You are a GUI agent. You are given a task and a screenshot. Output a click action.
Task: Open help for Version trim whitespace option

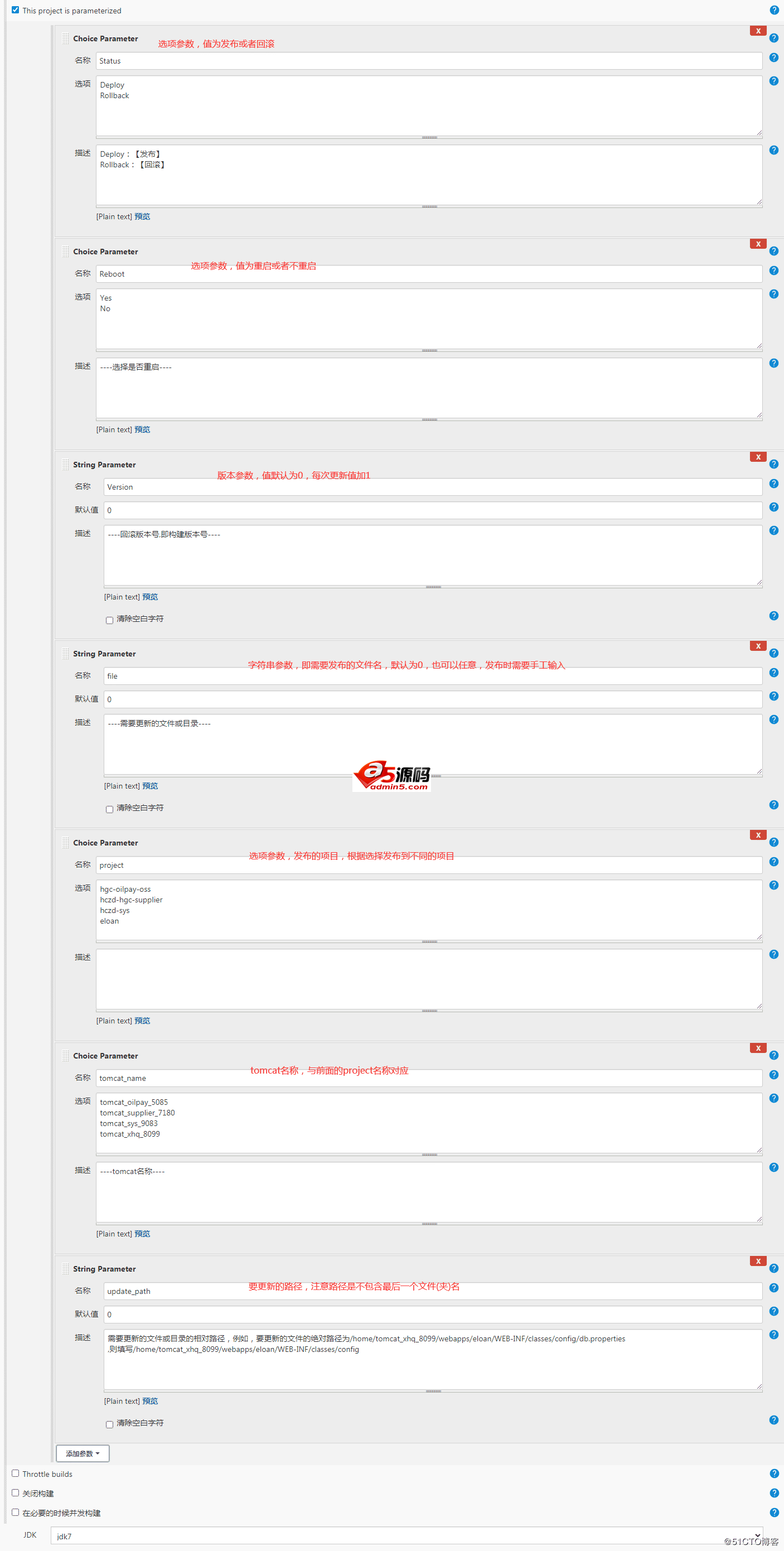click(x=774, y=616)
